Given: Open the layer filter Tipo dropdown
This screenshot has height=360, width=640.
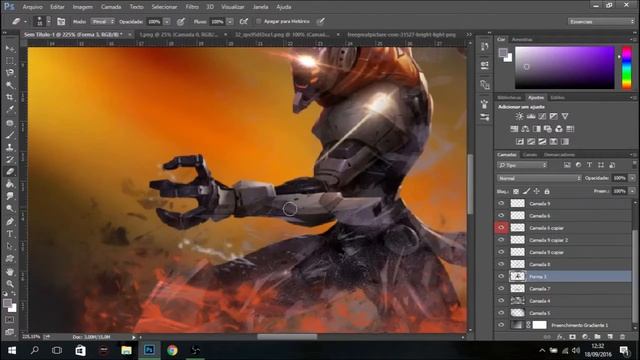Looking at the screenshot, I should click(x=522, y=165).
